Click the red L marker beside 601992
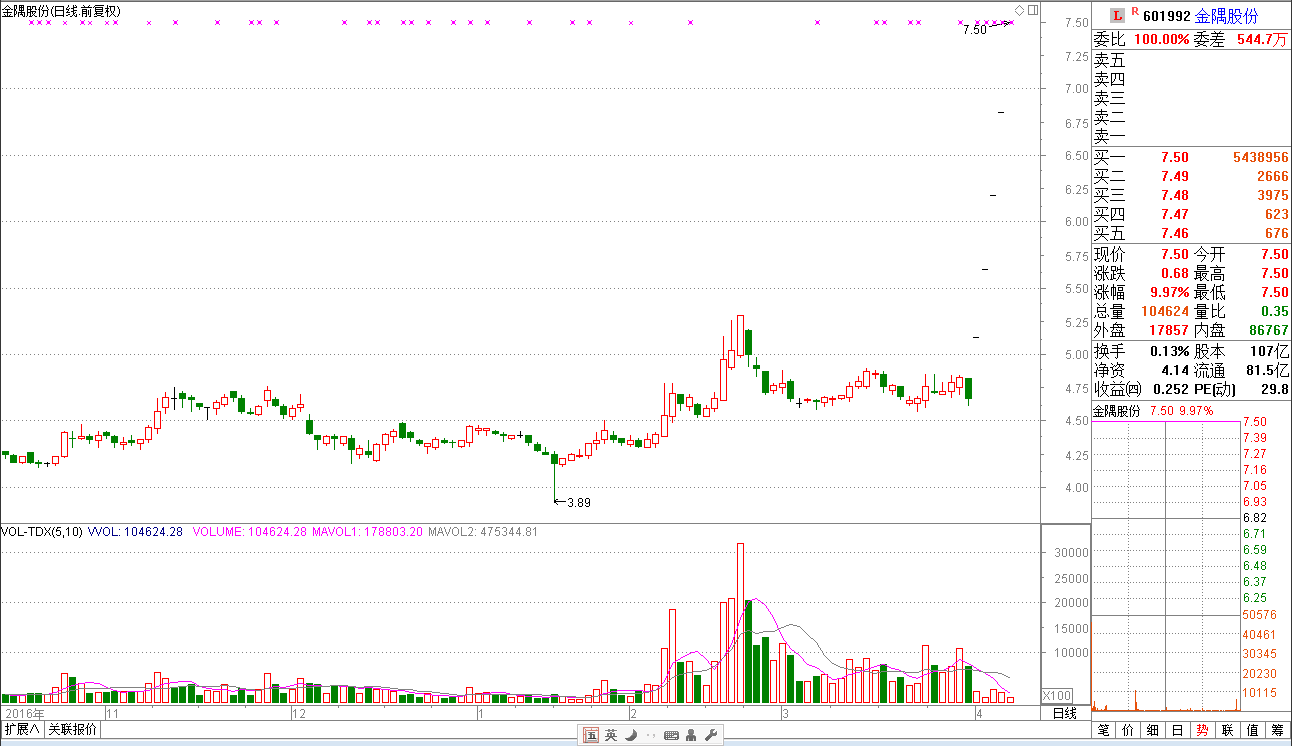 click(x=1117, y=14)
